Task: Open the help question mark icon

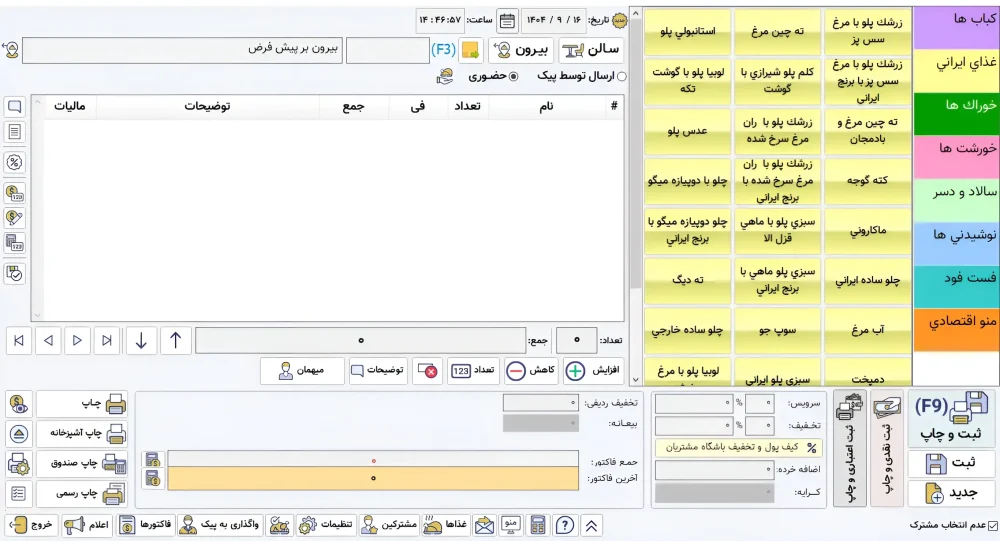Action: (564, 525)
